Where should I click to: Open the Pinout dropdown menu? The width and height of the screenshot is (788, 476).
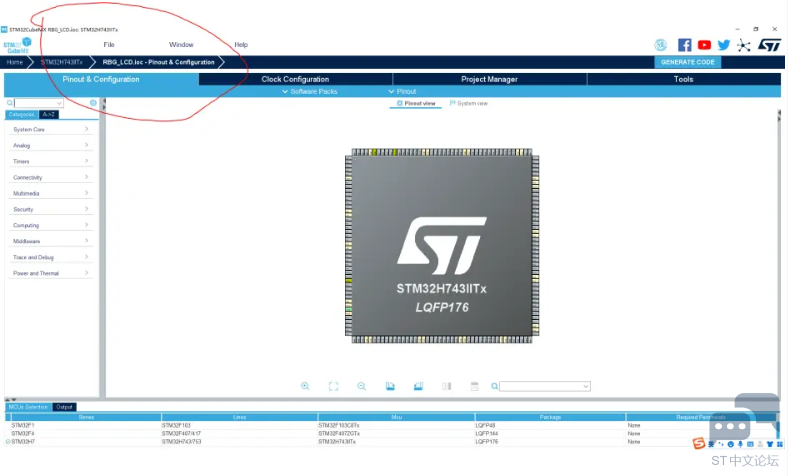402,91
